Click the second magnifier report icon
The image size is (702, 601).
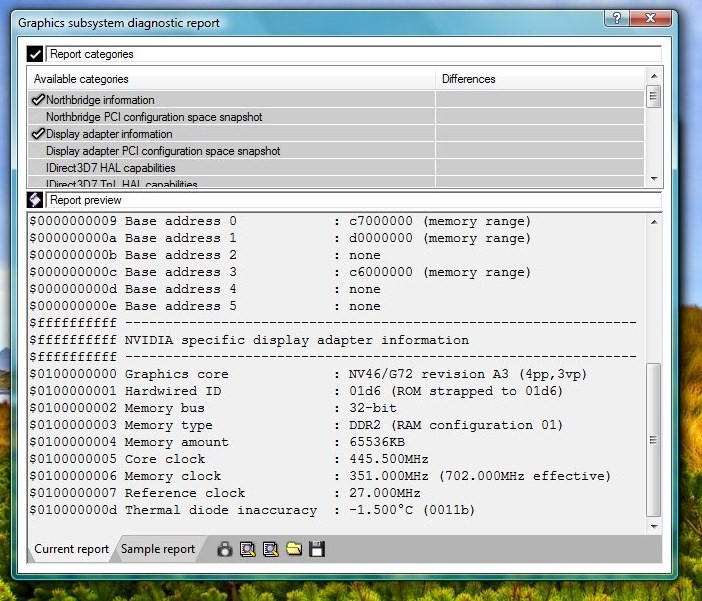tap(271, 549)
